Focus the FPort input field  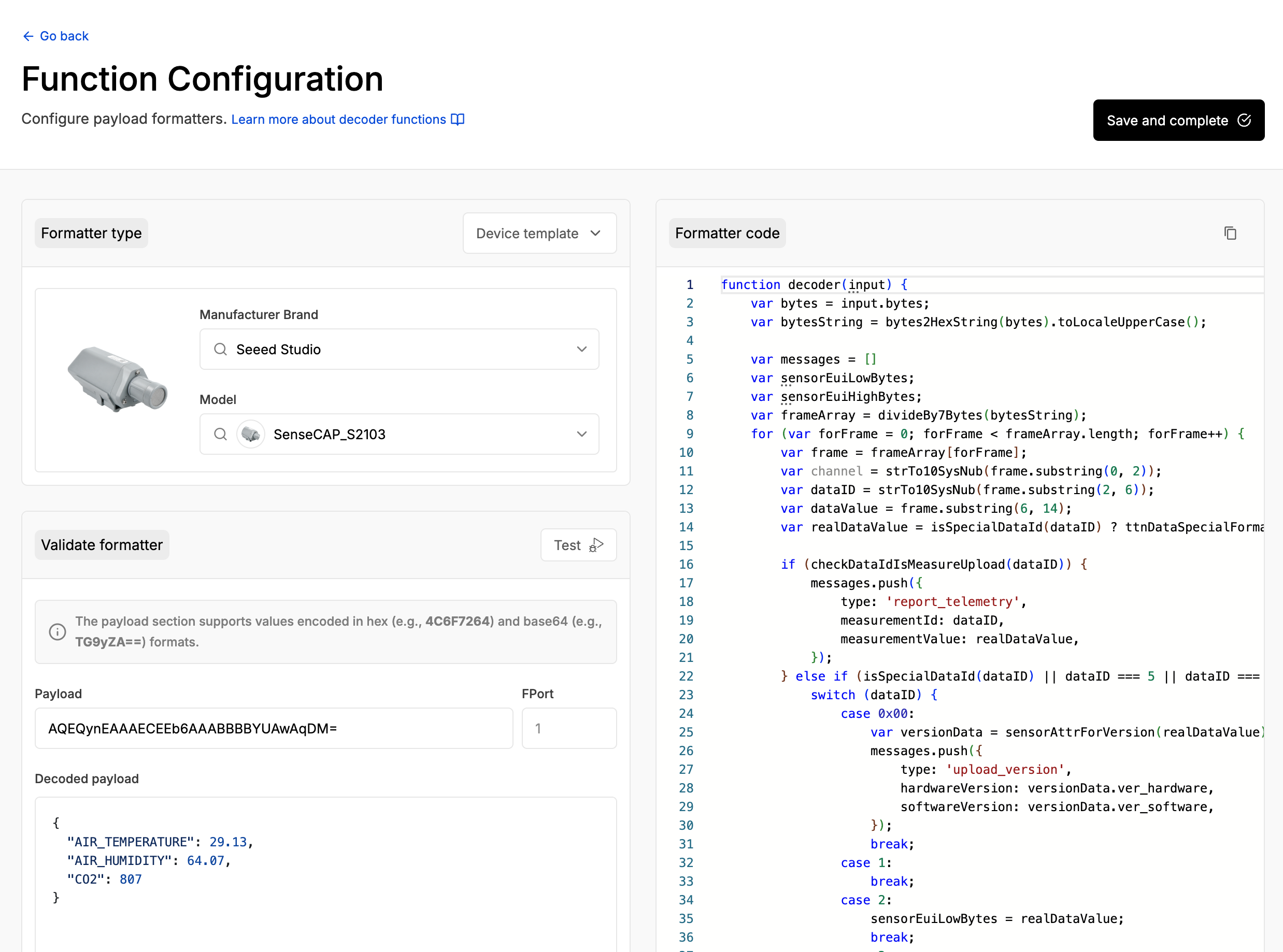tap(569, 728)
